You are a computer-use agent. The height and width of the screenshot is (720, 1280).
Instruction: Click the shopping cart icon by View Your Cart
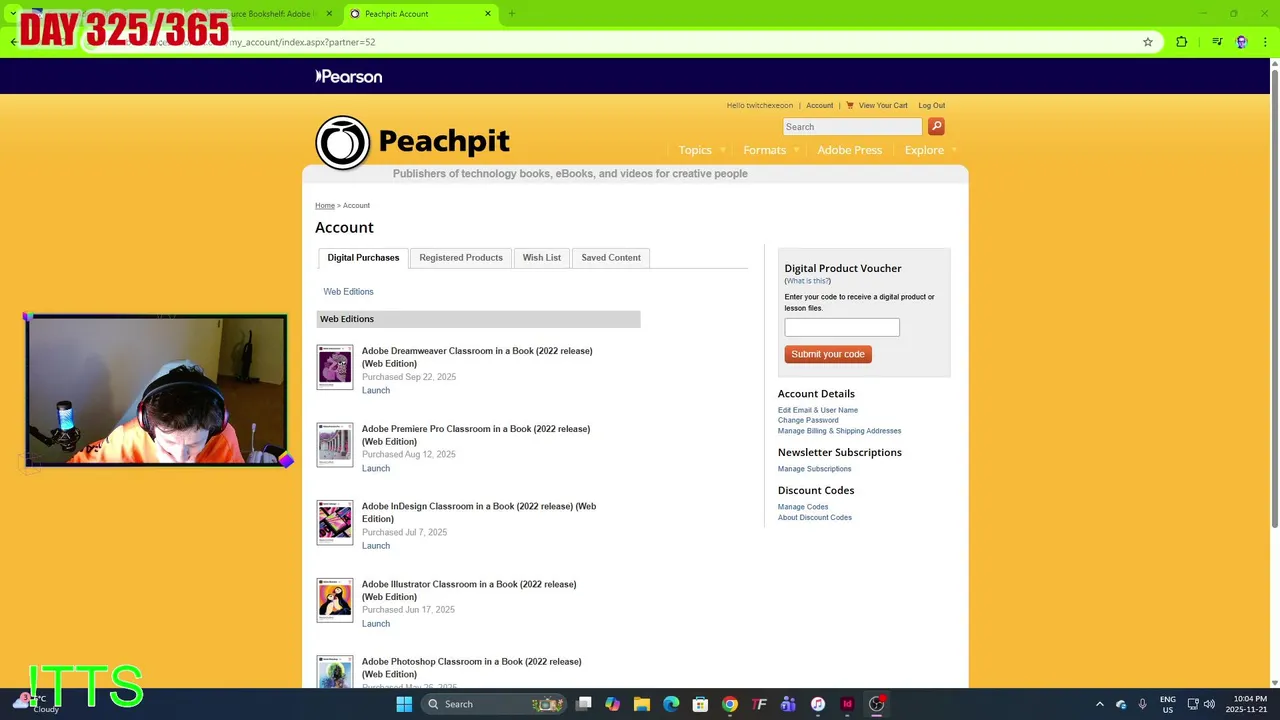850,105
